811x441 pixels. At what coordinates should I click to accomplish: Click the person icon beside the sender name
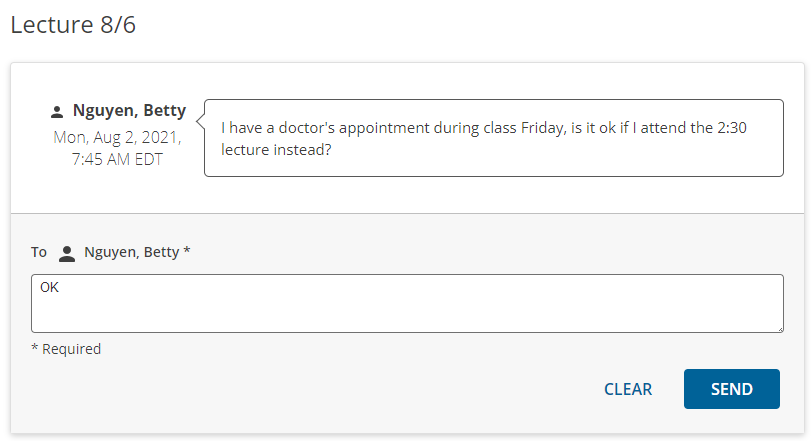(57, 111)
